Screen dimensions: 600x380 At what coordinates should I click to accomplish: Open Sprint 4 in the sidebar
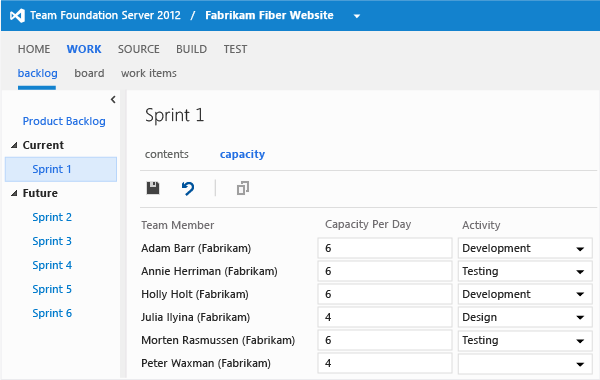click(52, 265)
